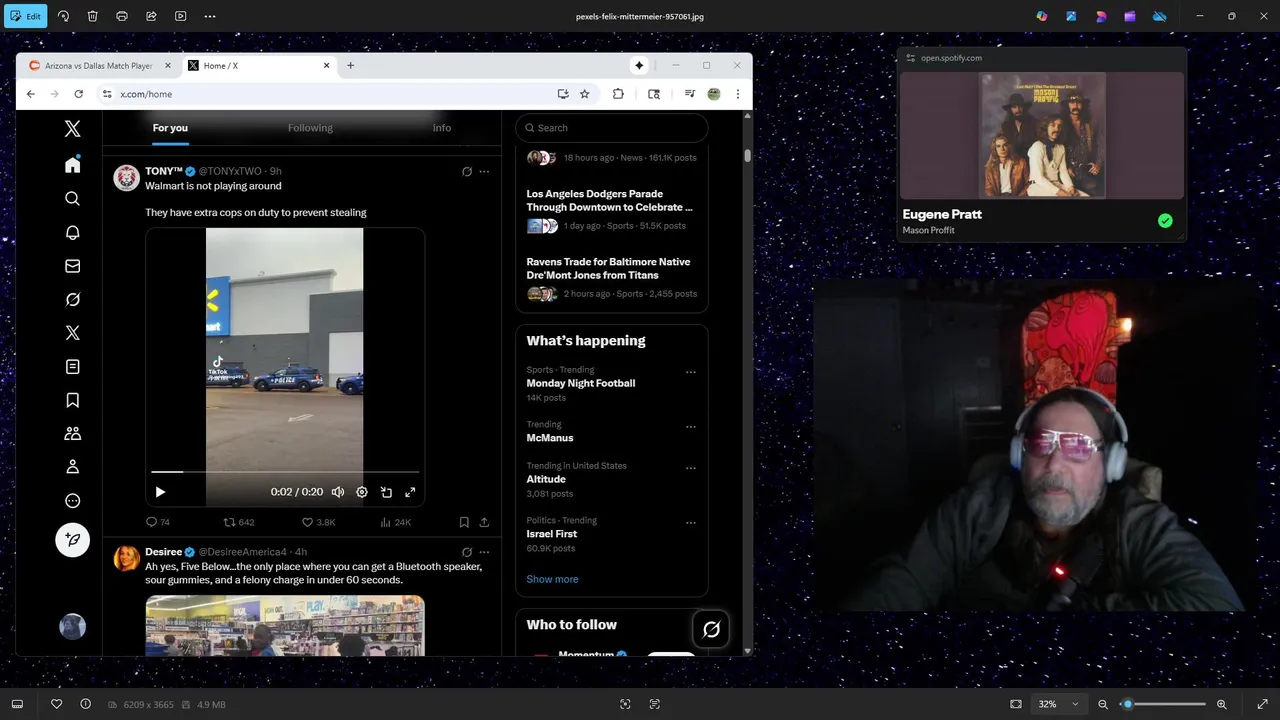Rotate the image with the rotate icon
The width and height of the screenshot is (1280, 720).
[x=64, y=16]
